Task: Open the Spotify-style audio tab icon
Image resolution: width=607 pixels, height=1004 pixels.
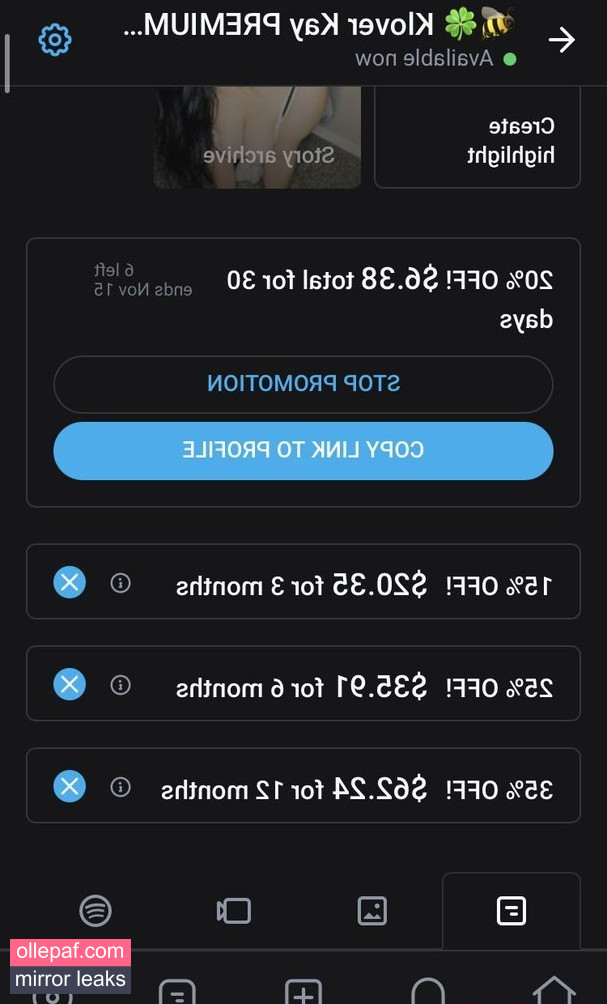Action: [95, 910]
